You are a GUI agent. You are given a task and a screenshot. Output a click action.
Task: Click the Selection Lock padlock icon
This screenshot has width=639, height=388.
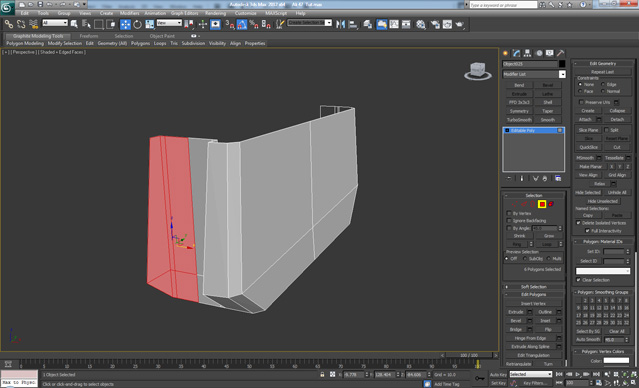coord(322,374)
